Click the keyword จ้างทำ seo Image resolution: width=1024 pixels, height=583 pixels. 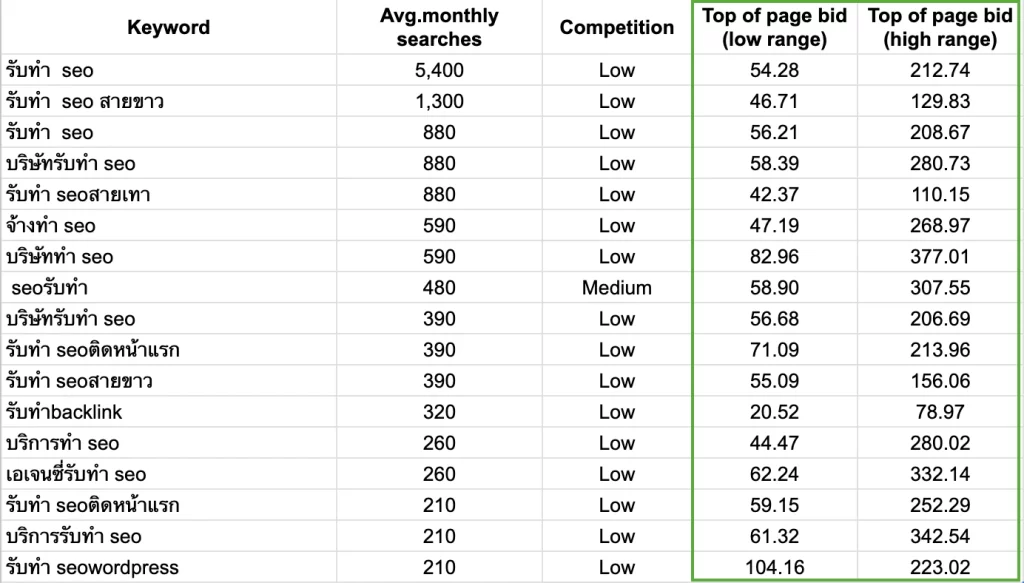click(x=50, y=226)
